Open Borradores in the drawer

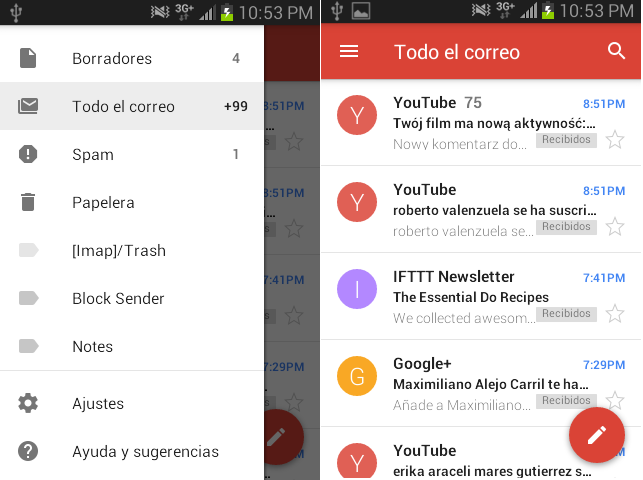point(132,58)
